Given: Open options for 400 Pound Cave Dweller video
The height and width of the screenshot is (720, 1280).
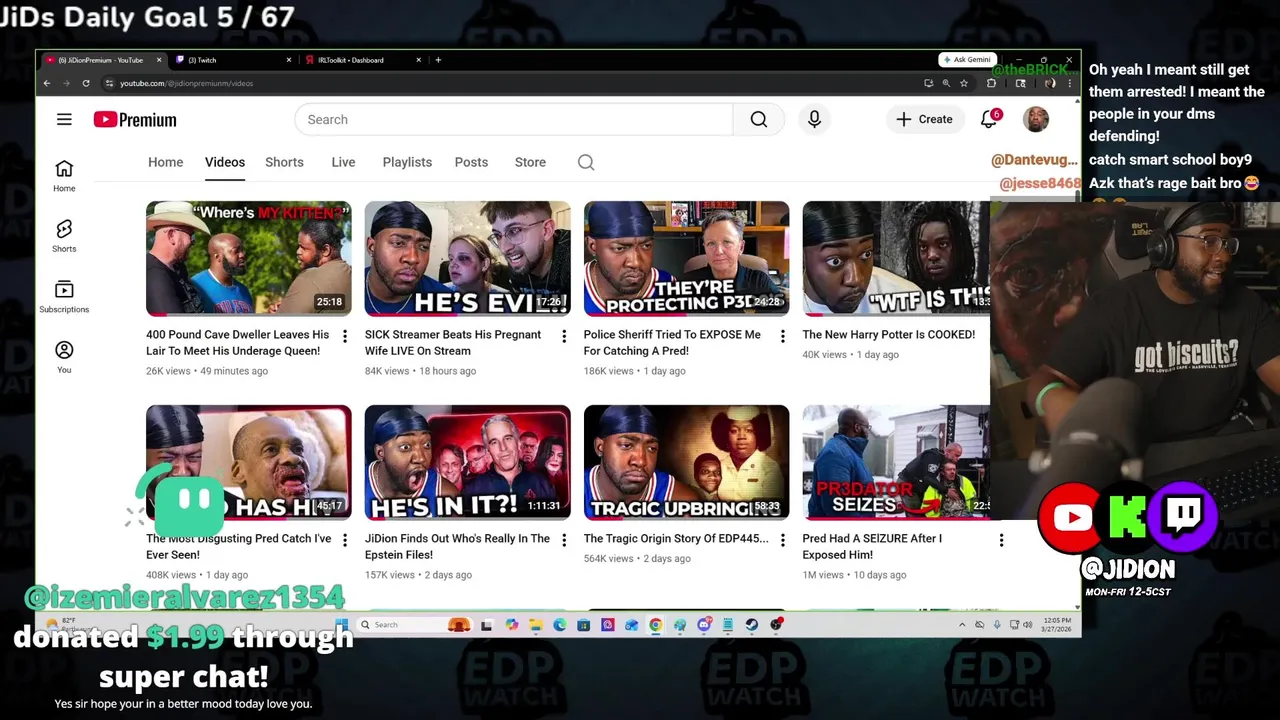Looking at the screenshot, I should tap(345, 336).
